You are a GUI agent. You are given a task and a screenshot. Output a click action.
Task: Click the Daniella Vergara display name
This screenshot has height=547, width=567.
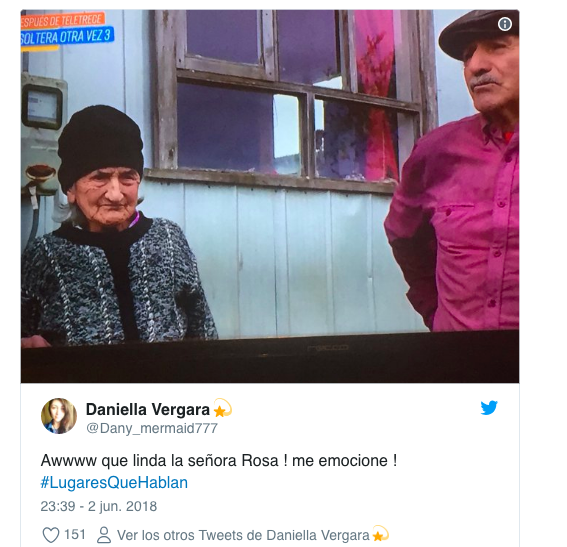click(148, 410)
